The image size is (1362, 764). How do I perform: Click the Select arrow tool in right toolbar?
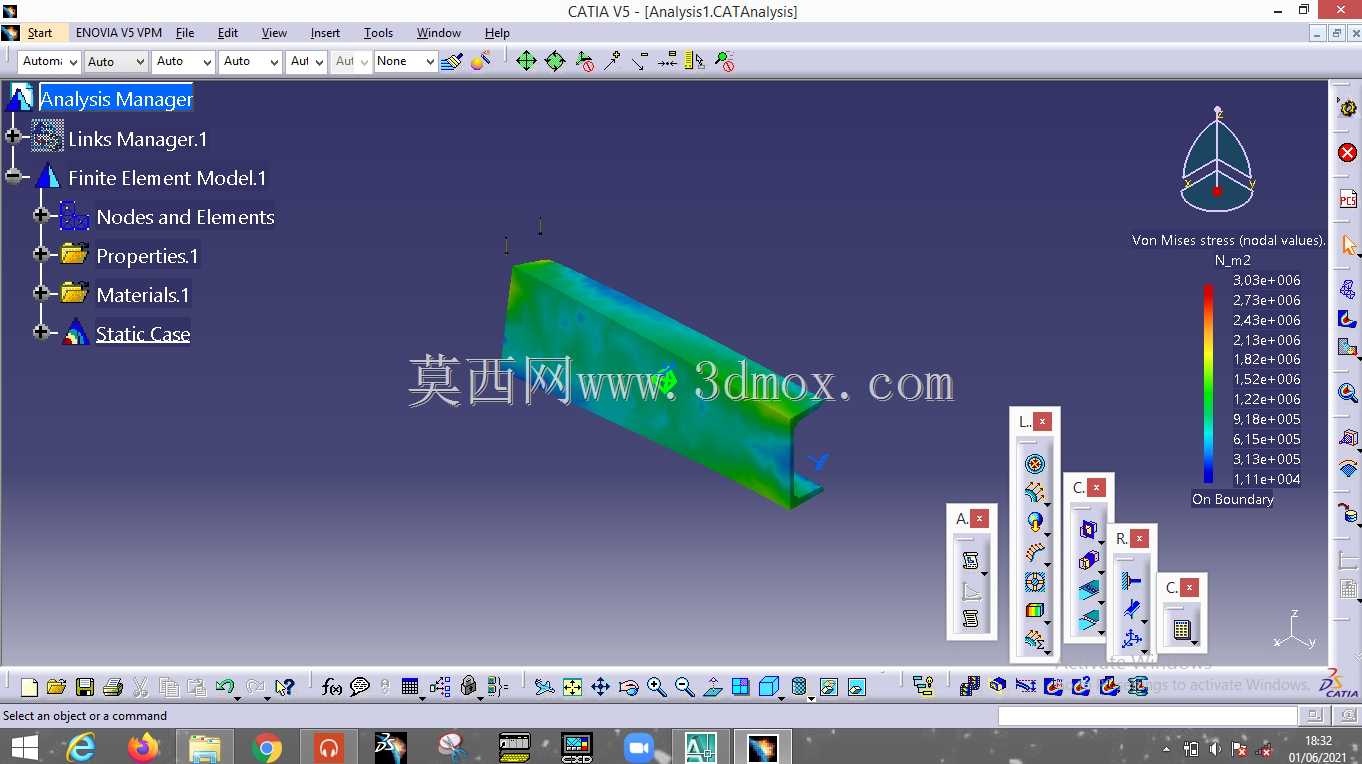(1347, 245)
